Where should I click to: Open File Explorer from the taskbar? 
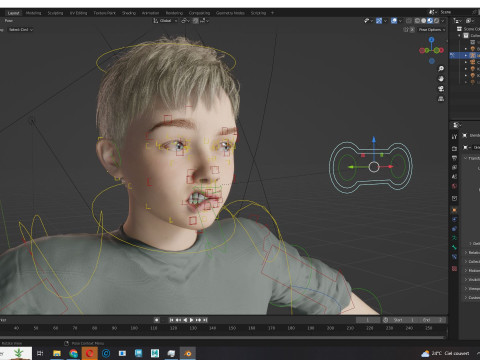coord(57,353)
